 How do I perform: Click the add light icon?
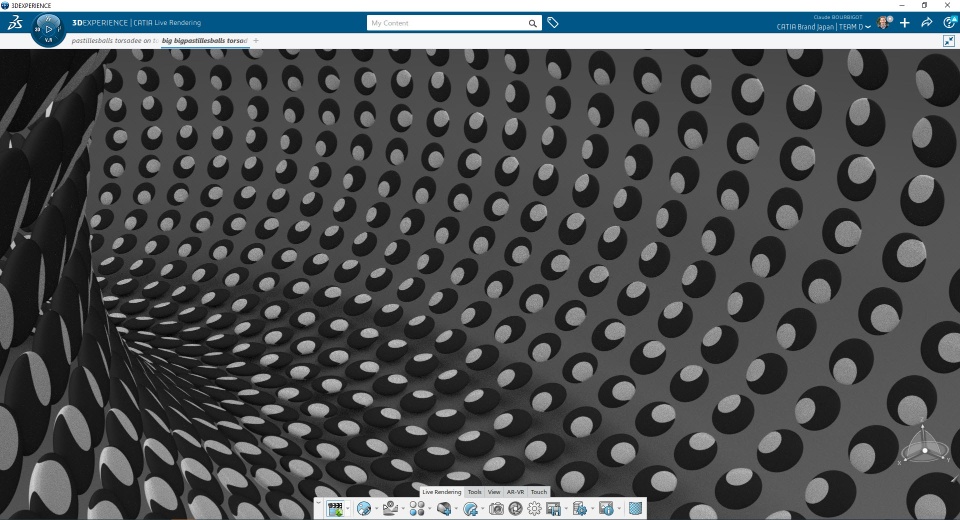pos(444,508)
